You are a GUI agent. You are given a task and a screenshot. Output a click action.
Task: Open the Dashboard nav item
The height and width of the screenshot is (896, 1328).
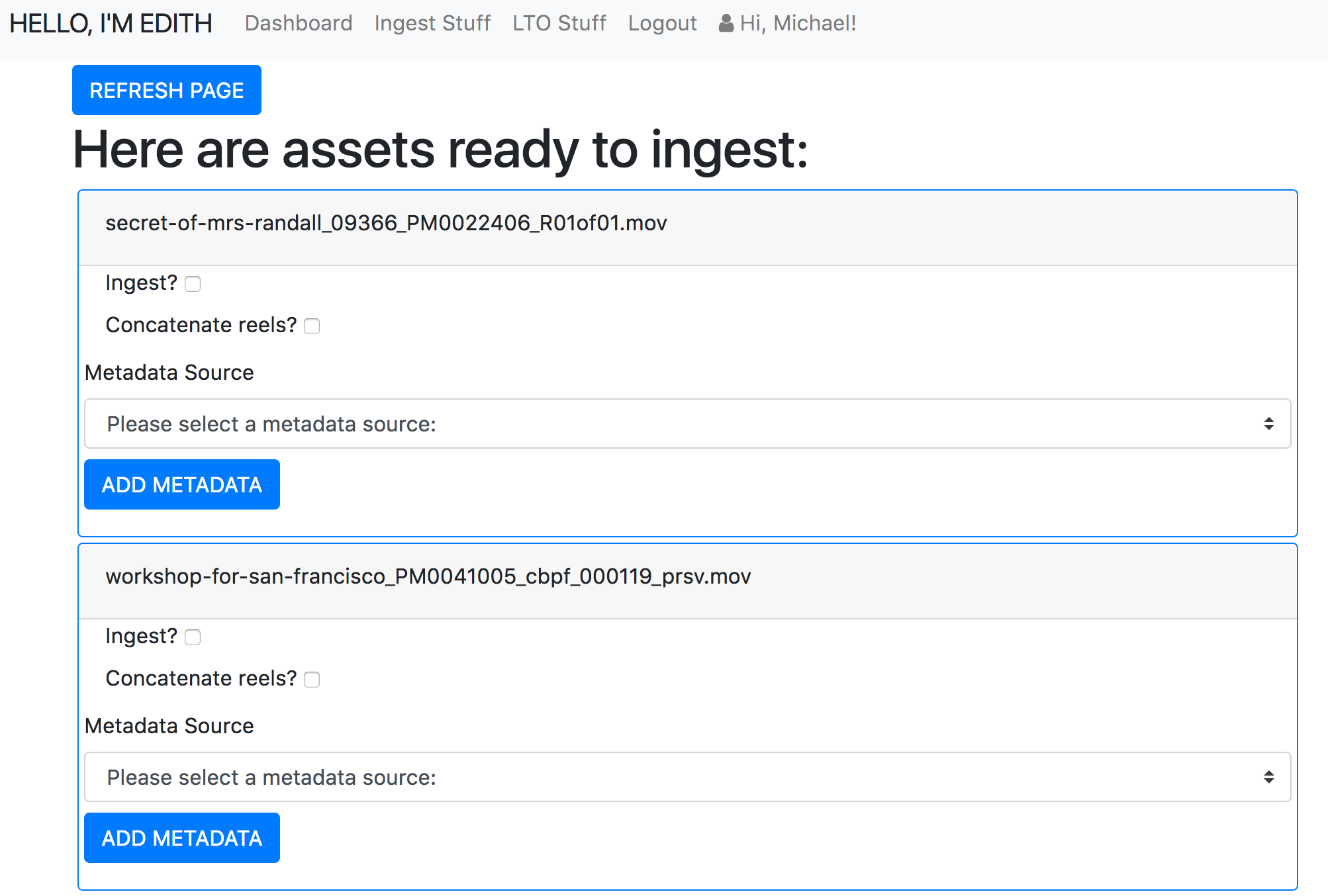[x=298, y=24]
